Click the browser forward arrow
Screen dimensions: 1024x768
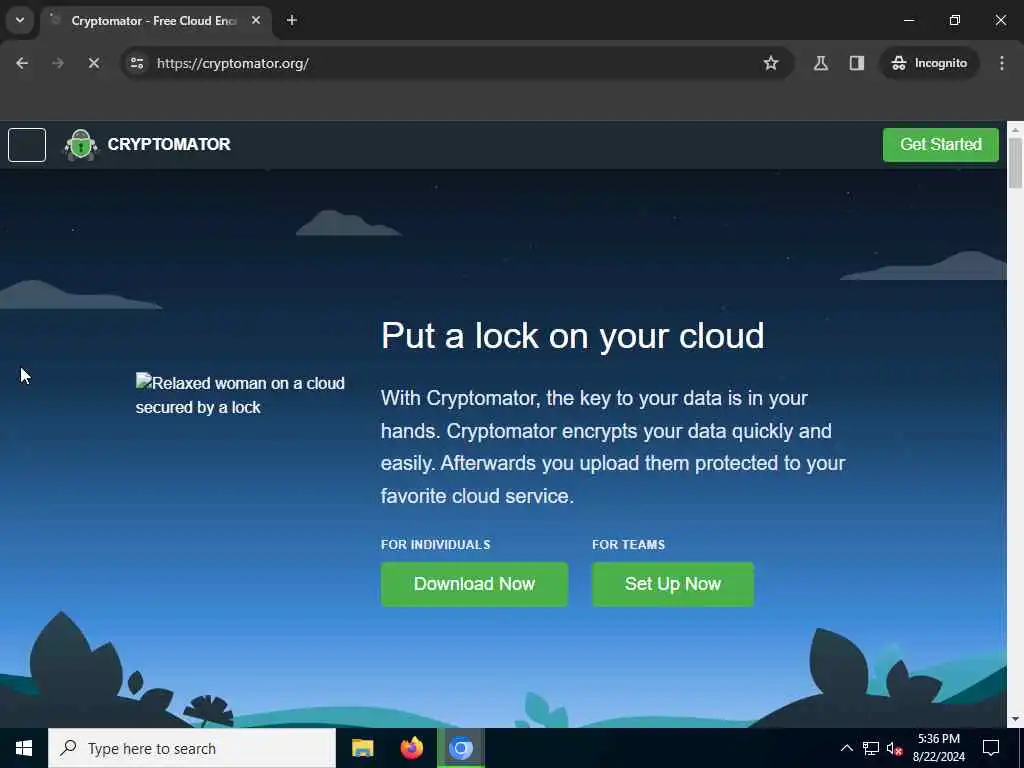pyautogui.click(x=57, y=63)
